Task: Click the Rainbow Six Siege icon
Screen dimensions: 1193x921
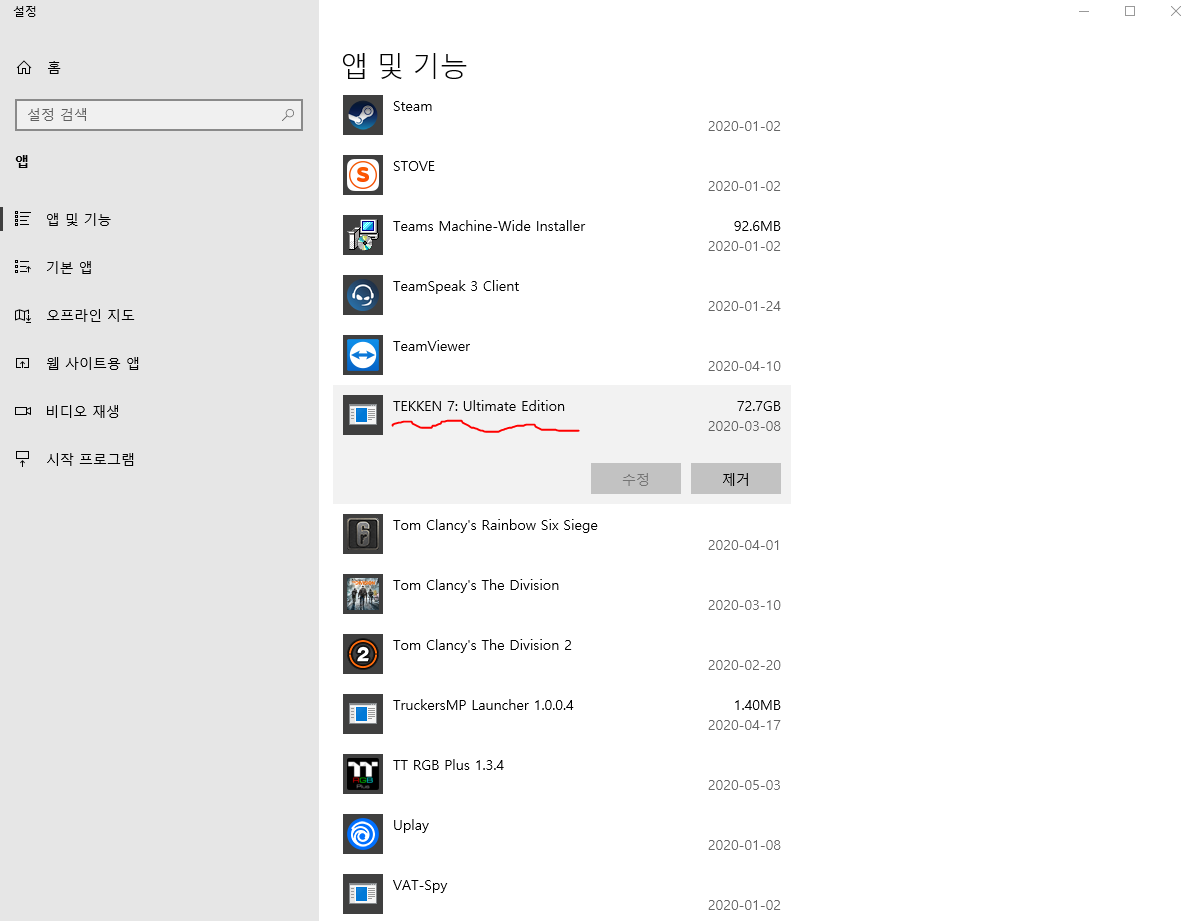Action: [363, 534]
